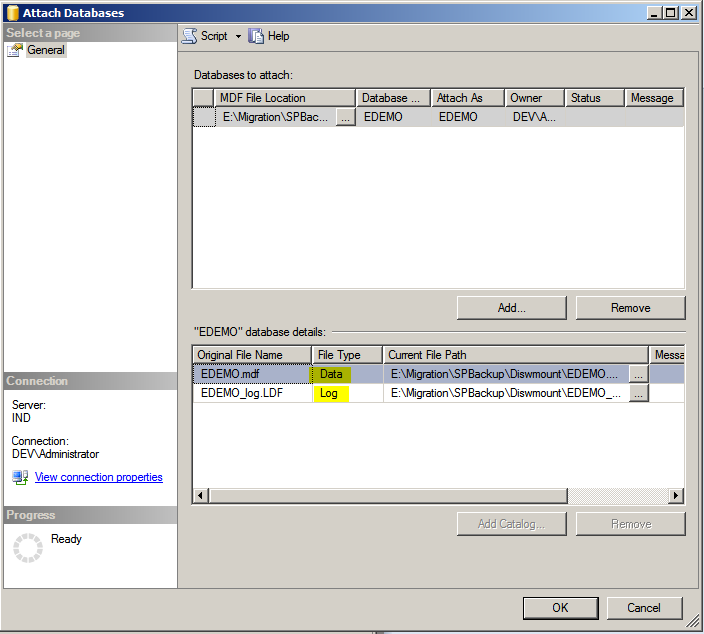This screenshot has height=634, width=704.
Task: Click the Log file type cell
Action: (x=348, y=393)
